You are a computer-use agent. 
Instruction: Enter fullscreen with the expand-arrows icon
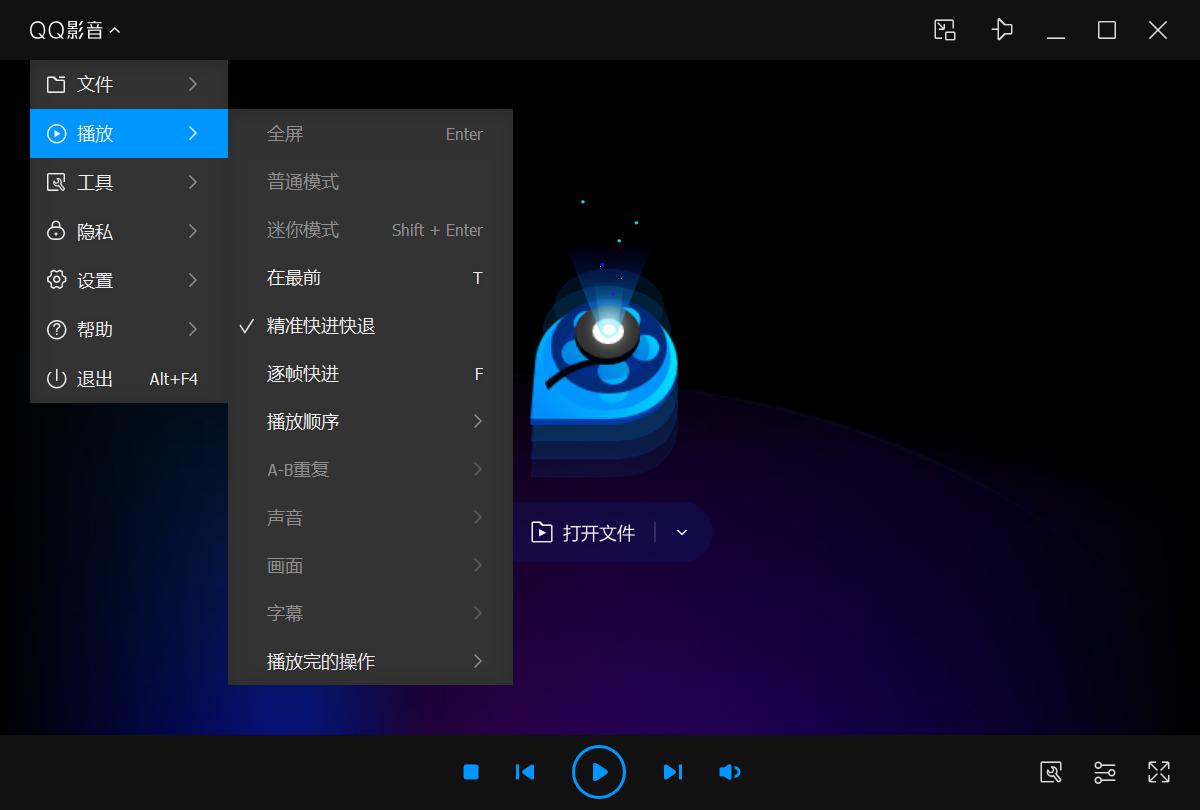[1159, 772]
